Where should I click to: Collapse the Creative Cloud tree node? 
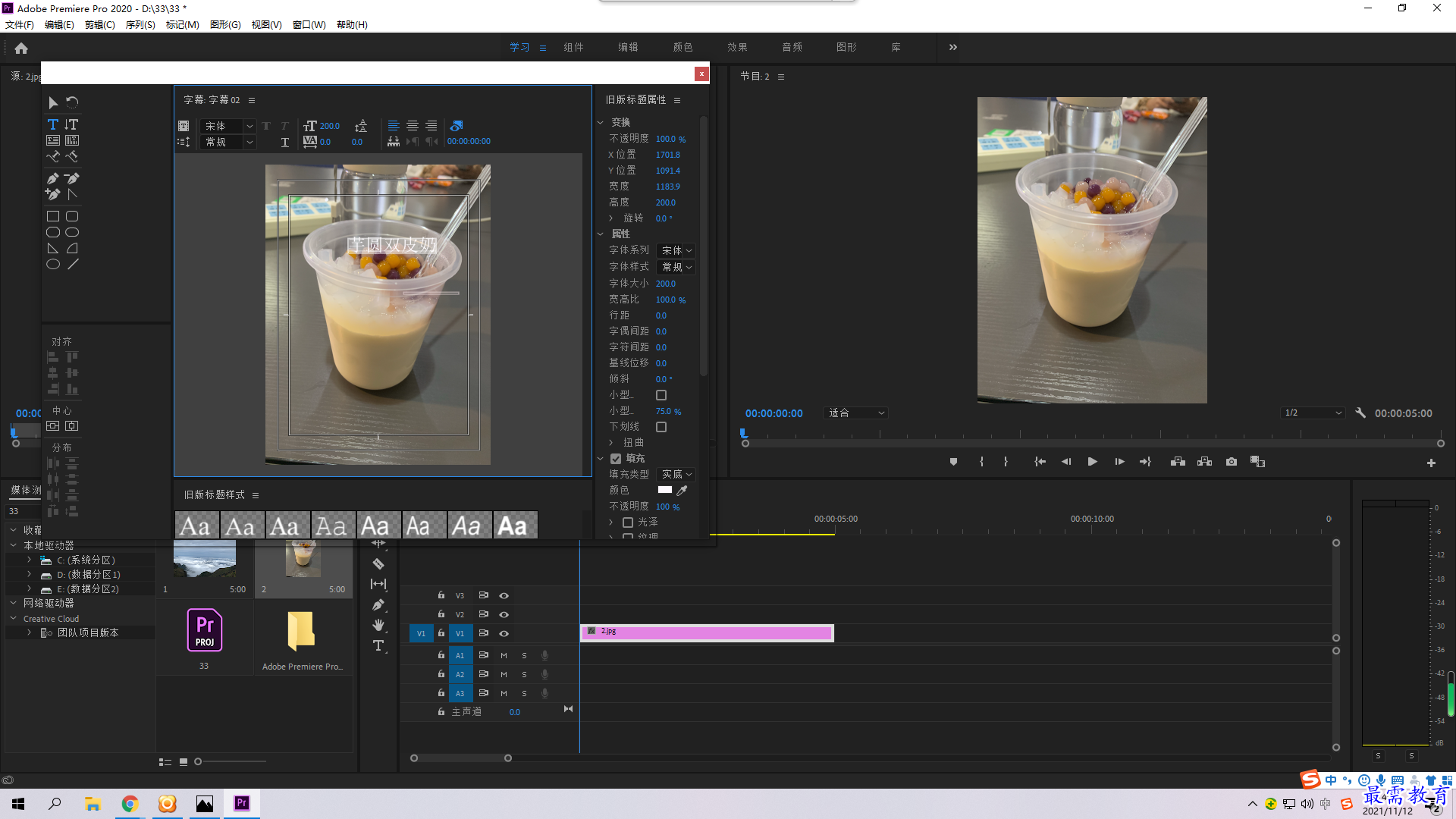click(13, 619)
